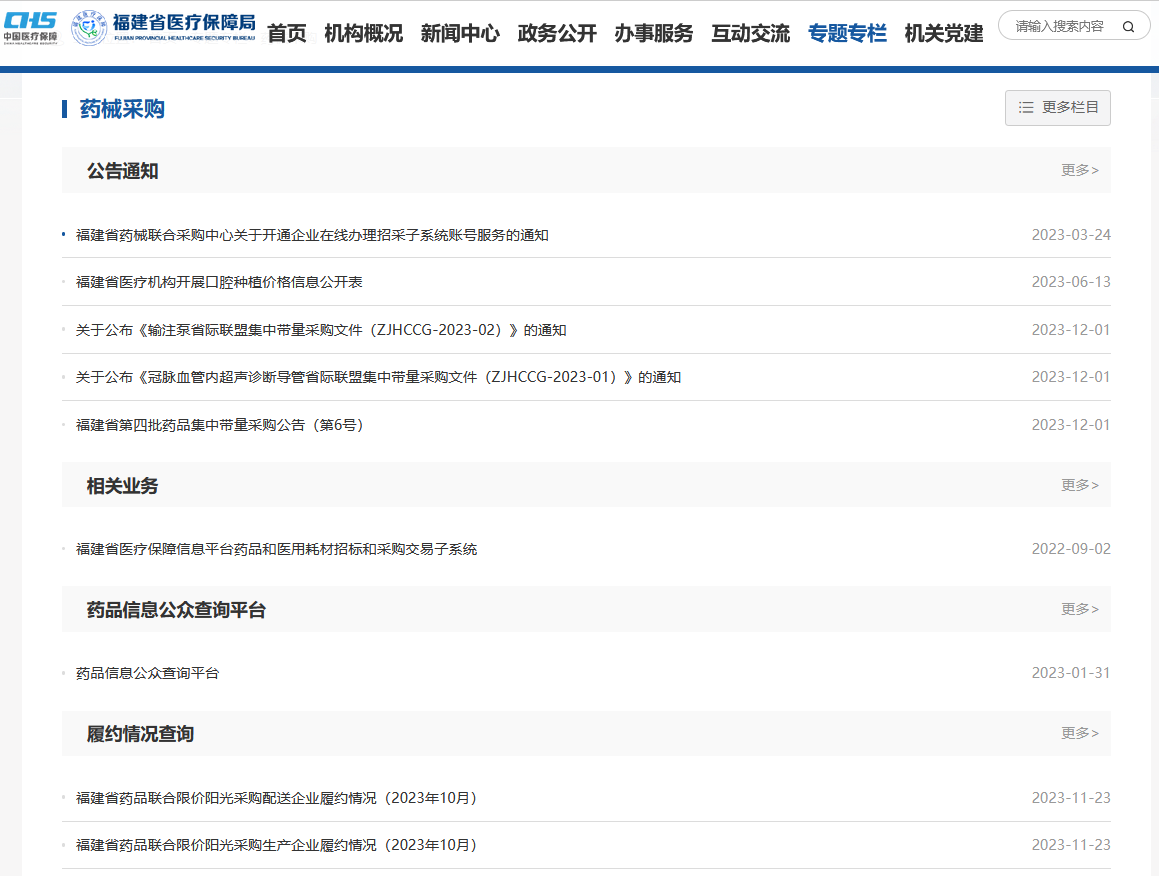
Task: Click the search magnifier icon
Action: tap(1128, 27)
